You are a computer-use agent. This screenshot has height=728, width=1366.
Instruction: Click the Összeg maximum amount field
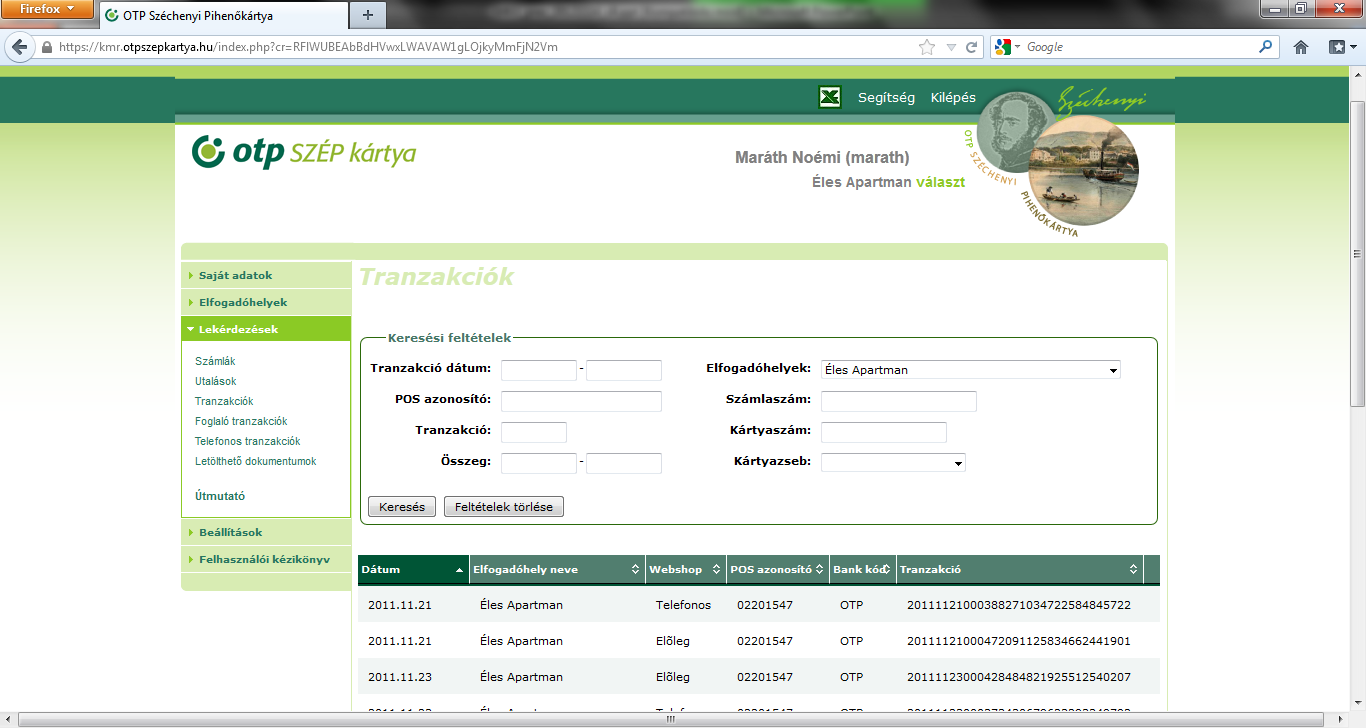(624, 463)
